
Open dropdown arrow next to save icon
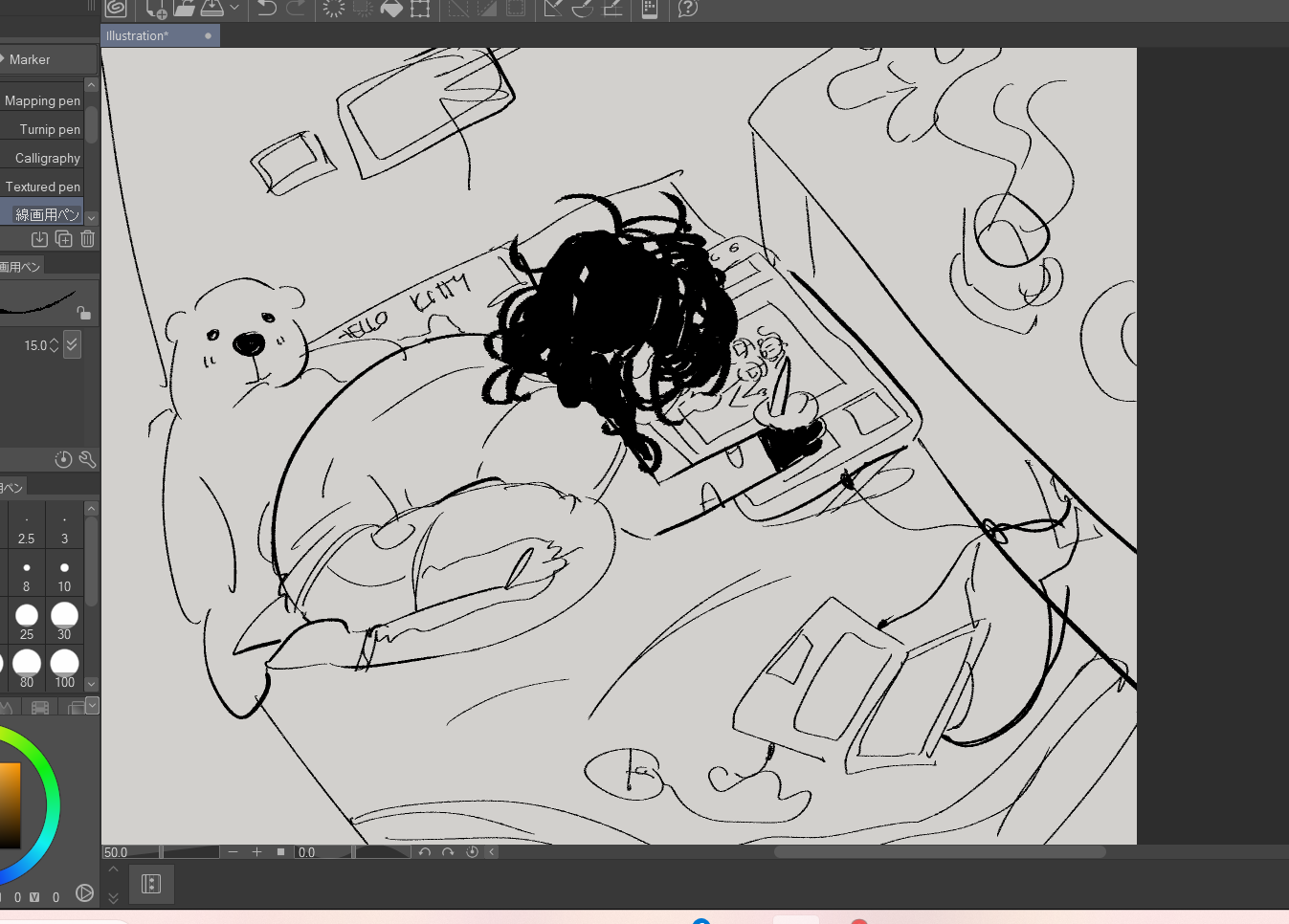click(234, 9)
